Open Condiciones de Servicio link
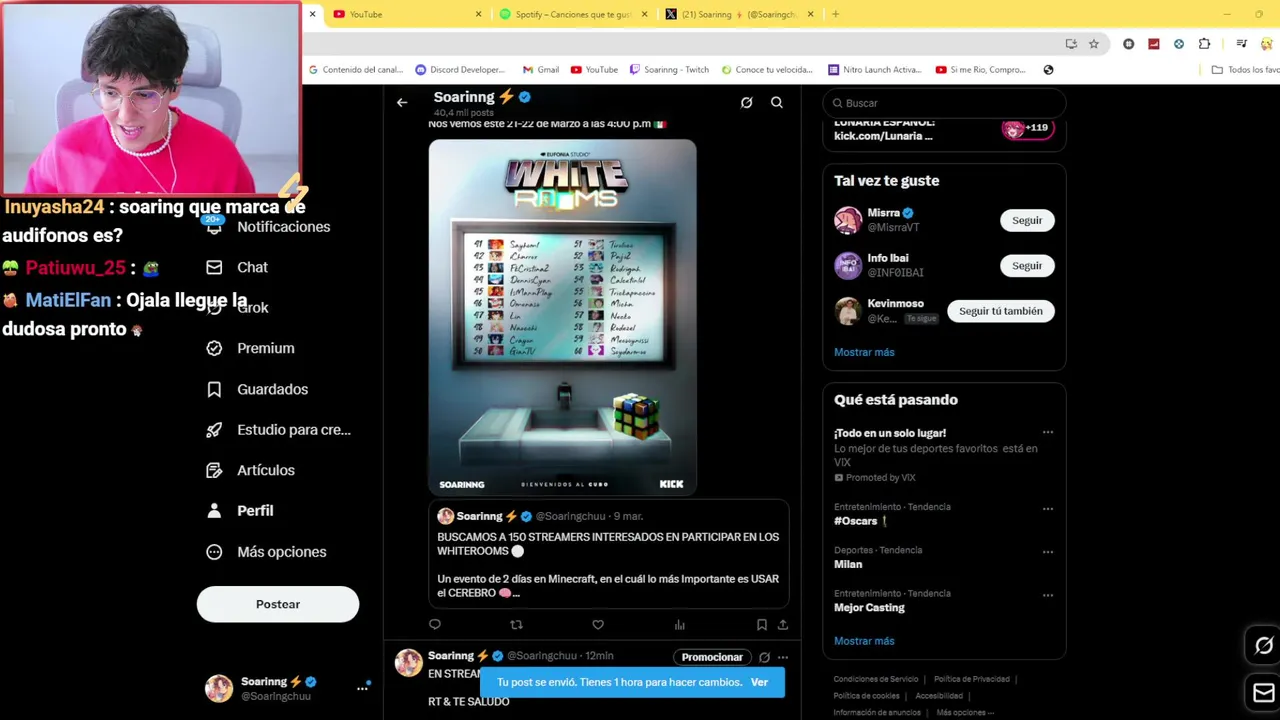The height and width of the screenshot is (720, 1280). point(875,679)
